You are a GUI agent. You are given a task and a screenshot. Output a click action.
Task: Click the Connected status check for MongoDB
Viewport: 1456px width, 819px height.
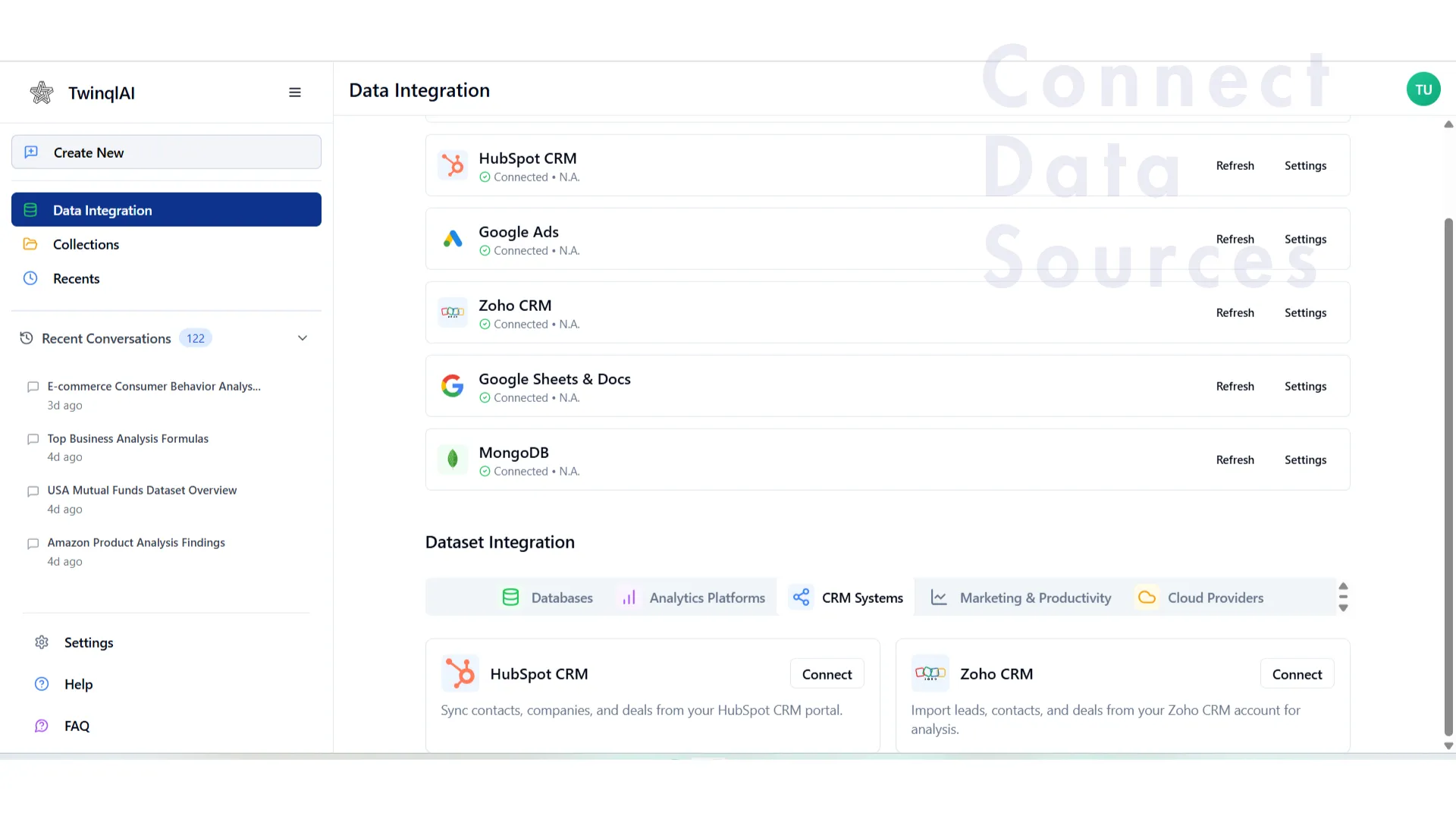pos(485,471)
